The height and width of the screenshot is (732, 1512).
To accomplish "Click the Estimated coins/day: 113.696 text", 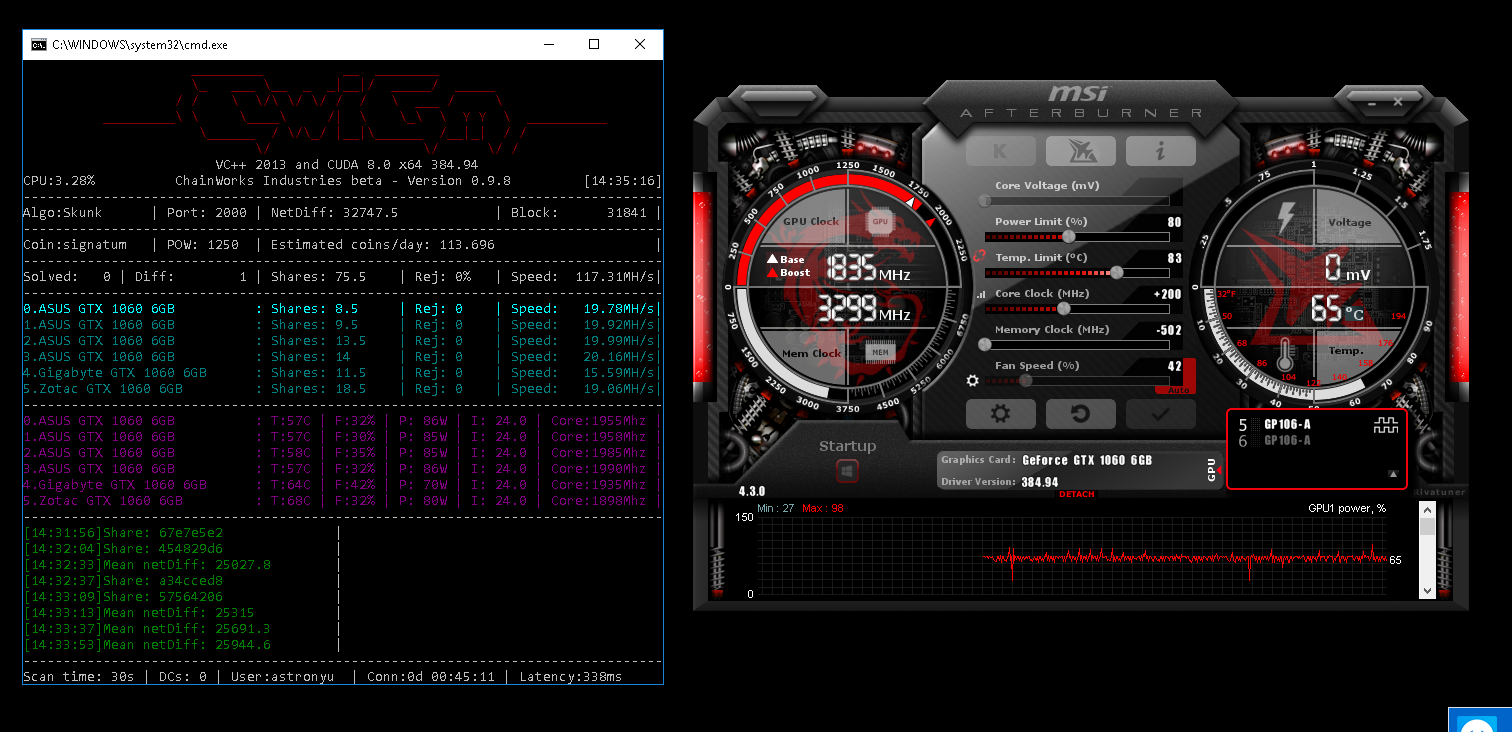I will tap(383, 245).
